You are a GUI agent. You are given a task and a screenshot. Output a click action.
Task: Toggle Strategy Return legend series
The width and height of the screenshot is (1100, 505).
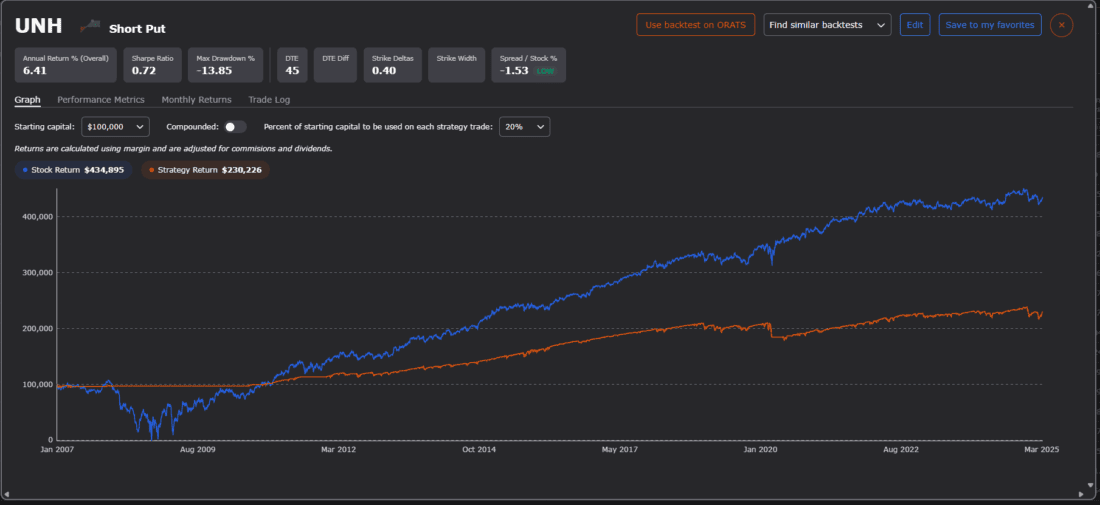click(206, 170)
